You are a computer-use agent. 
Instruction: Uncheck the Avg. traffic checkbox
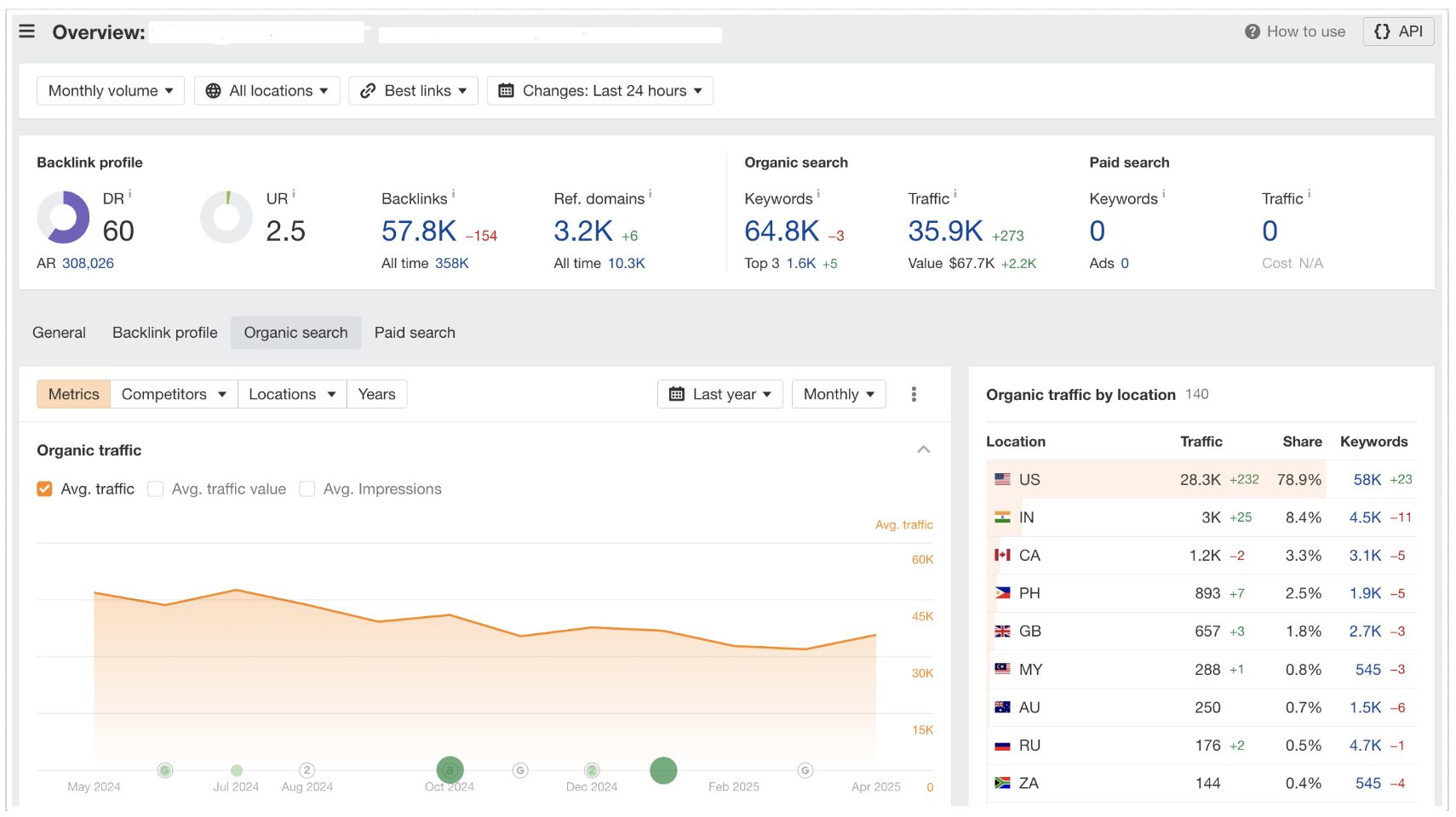click(x=45, y=489)
